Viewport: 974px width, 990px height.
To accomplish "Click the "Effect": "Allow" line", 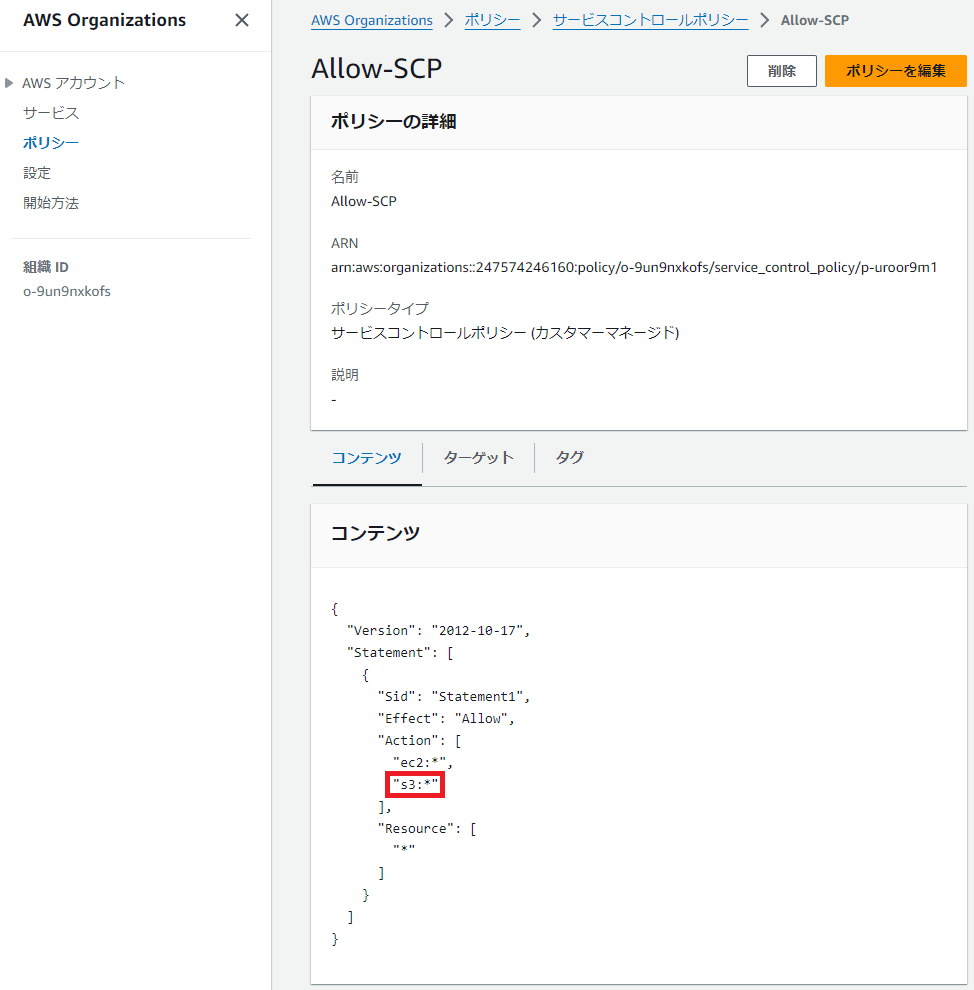I will tap(446, 719).
